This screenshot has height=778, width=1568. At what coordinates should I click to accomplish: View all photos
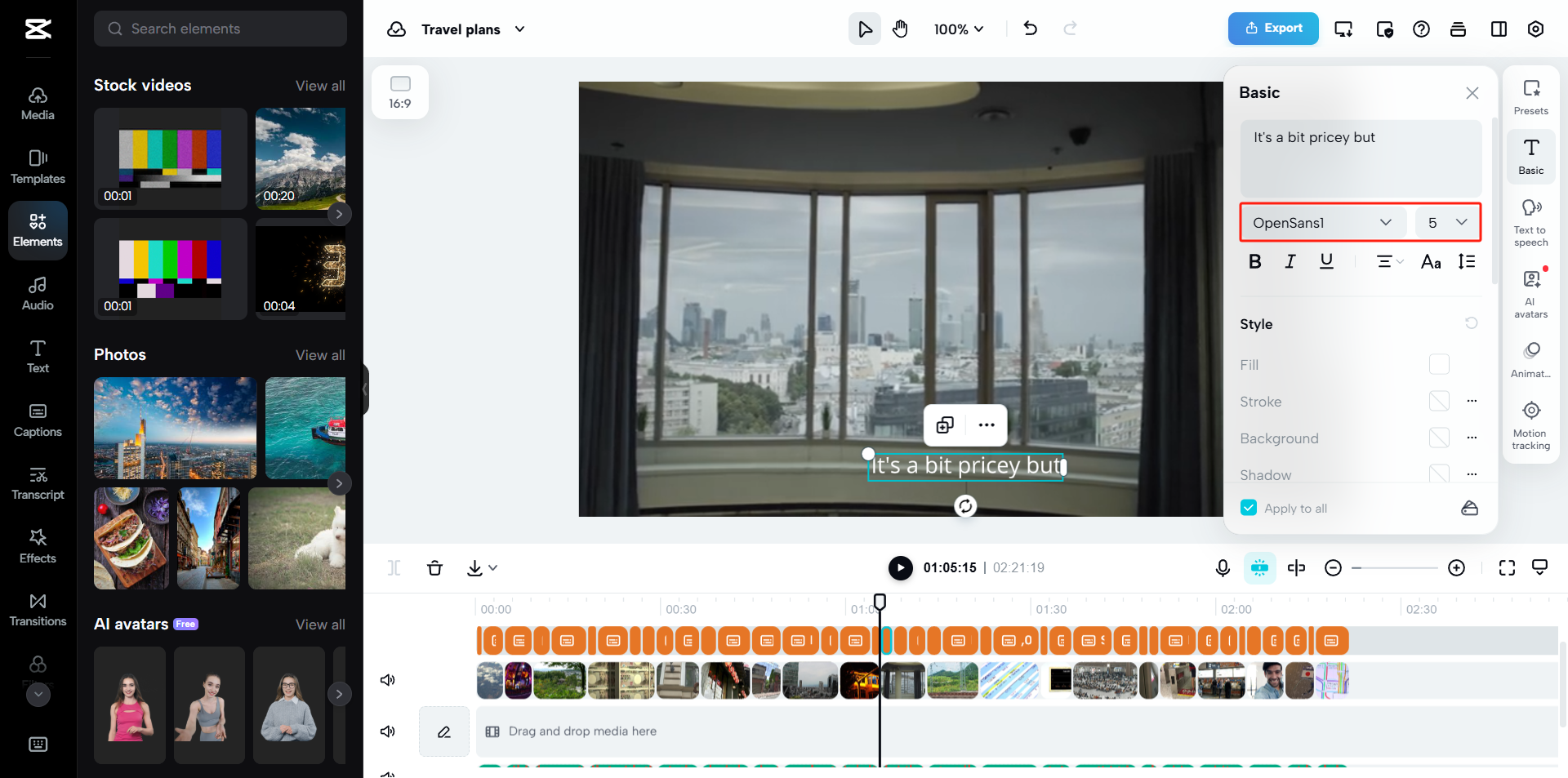click(x=320, y=355)
